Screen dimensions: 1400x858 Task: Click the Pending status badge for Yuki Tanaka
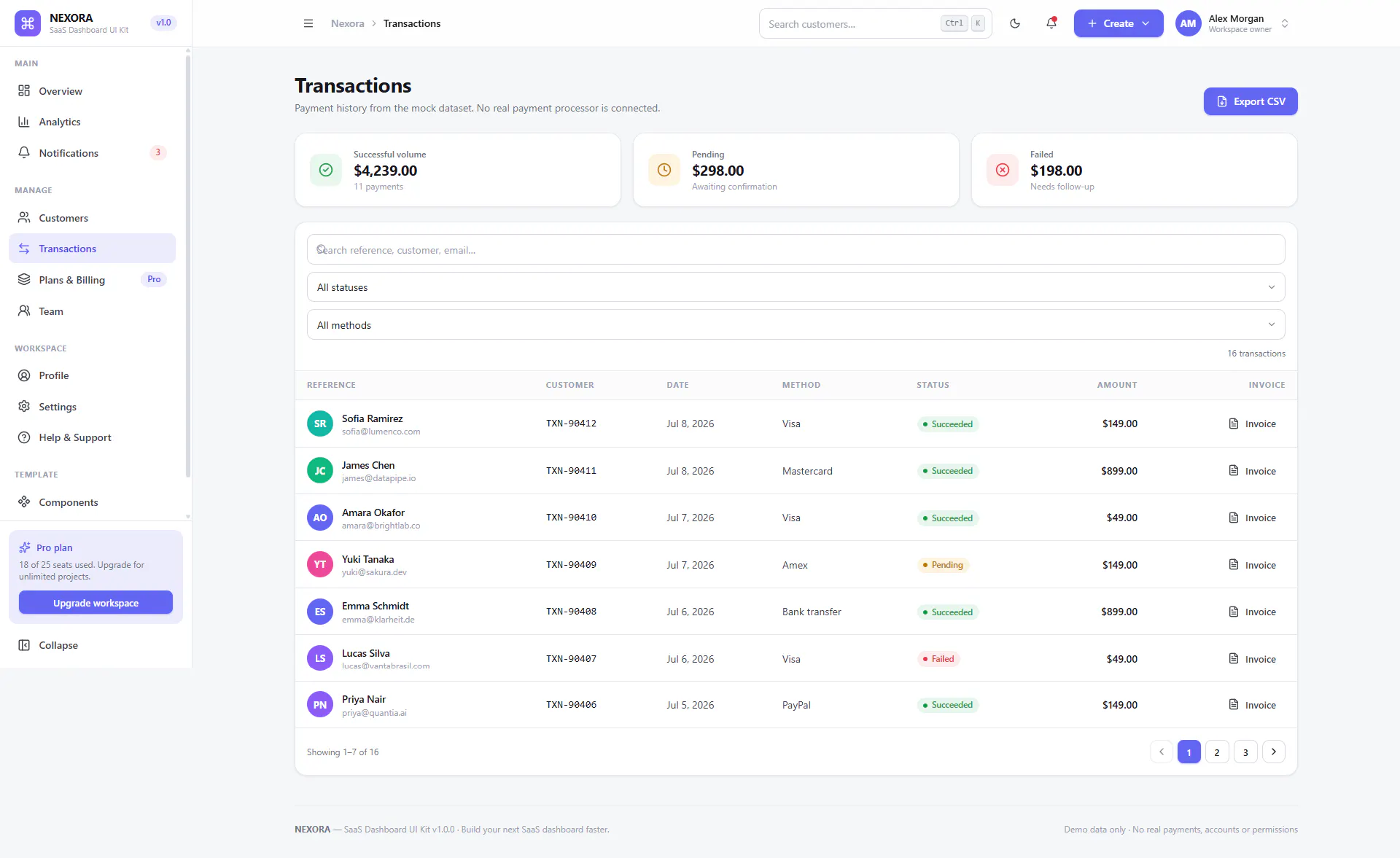[943, 565]
